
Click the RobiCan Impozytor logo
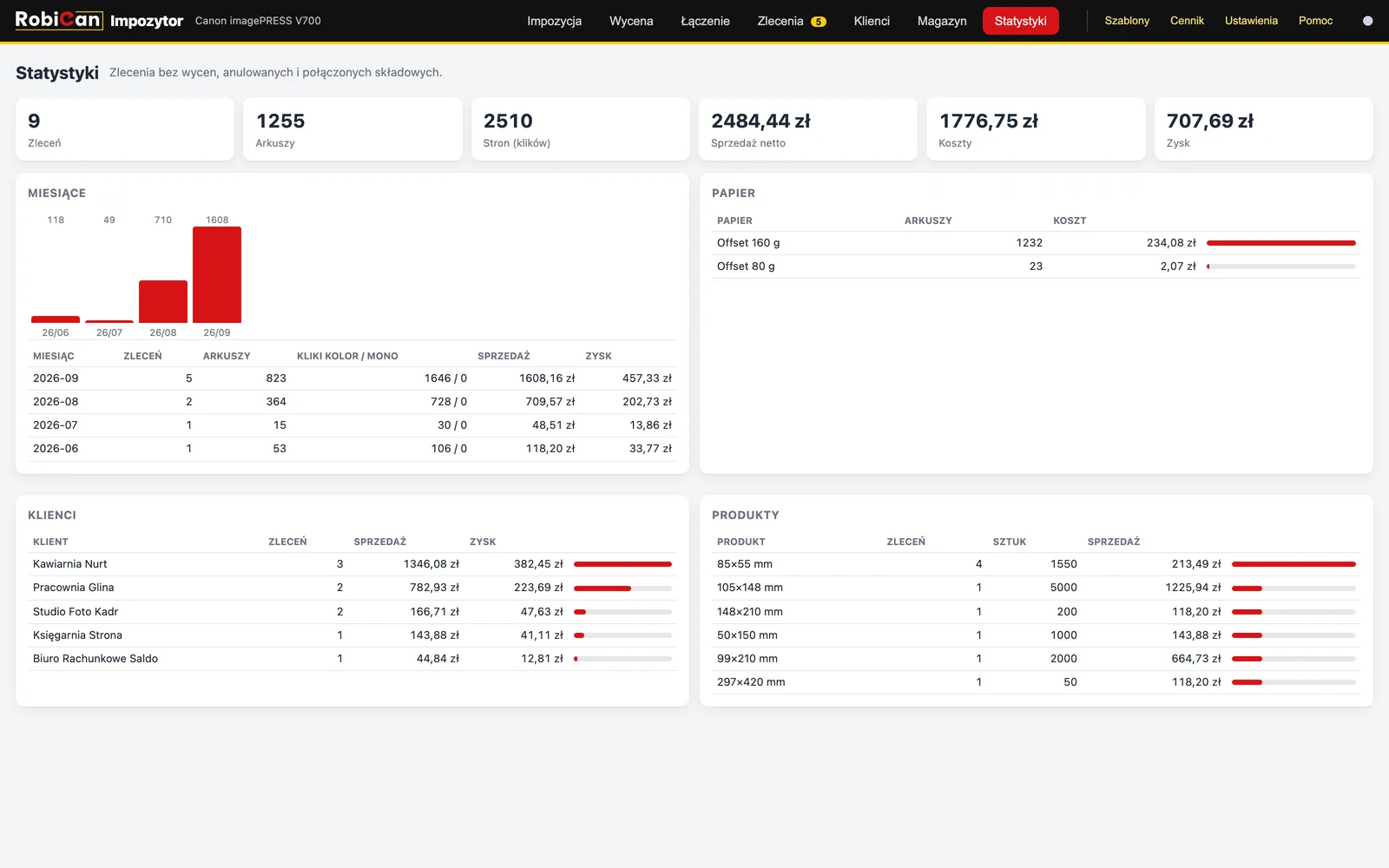click(99, 20)
